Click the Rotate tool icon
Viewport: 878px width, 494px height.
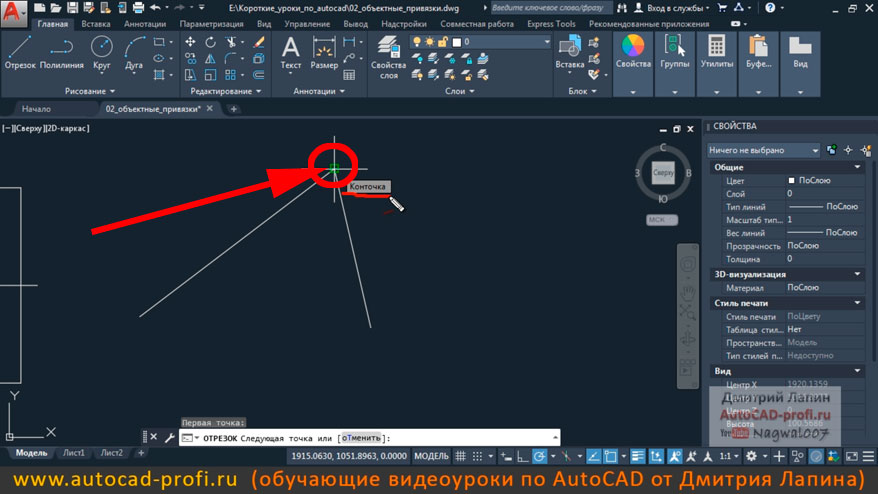[x=210, y=42]
